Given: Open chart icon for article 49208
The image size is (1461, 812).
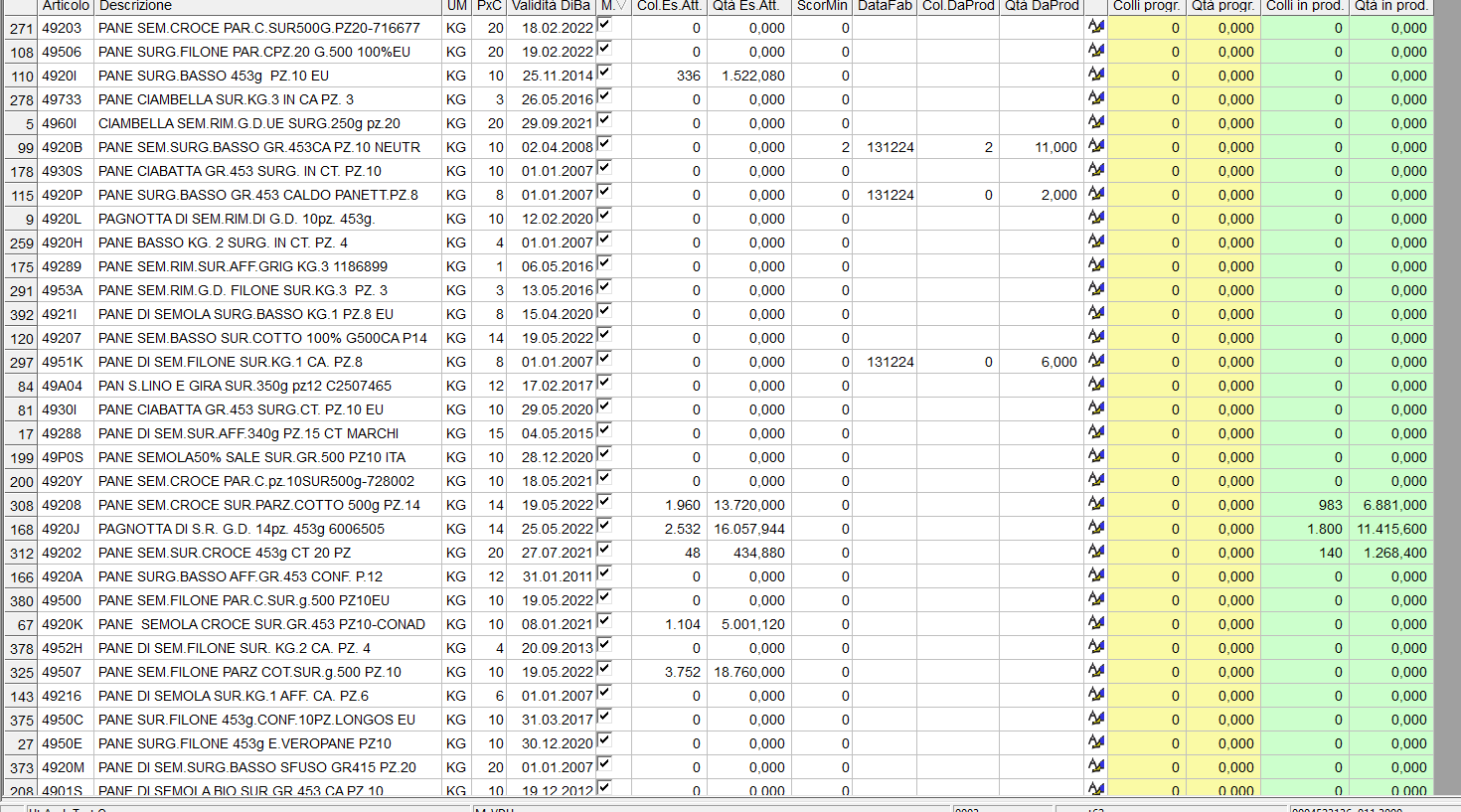Looking at the screenshot, I should pos(1096,504).
